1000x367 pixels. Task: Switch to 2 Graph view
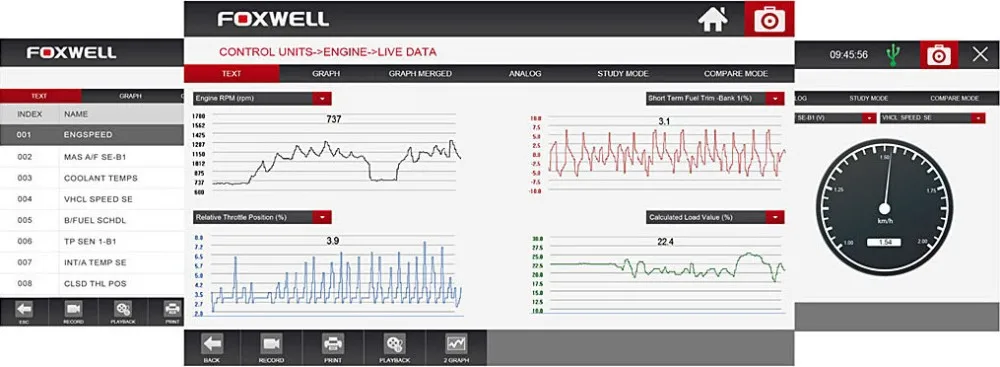tap(457, 348)
